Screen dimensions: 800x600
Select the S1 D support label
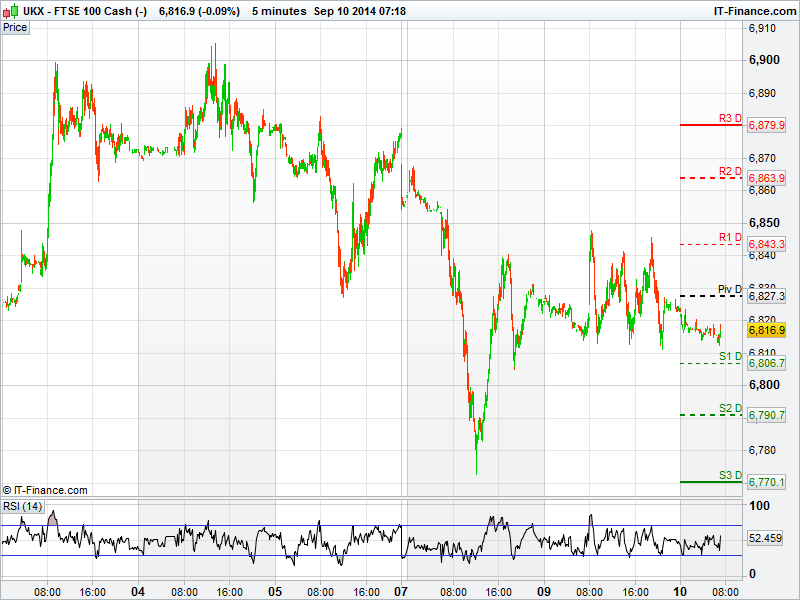[730, 356]
